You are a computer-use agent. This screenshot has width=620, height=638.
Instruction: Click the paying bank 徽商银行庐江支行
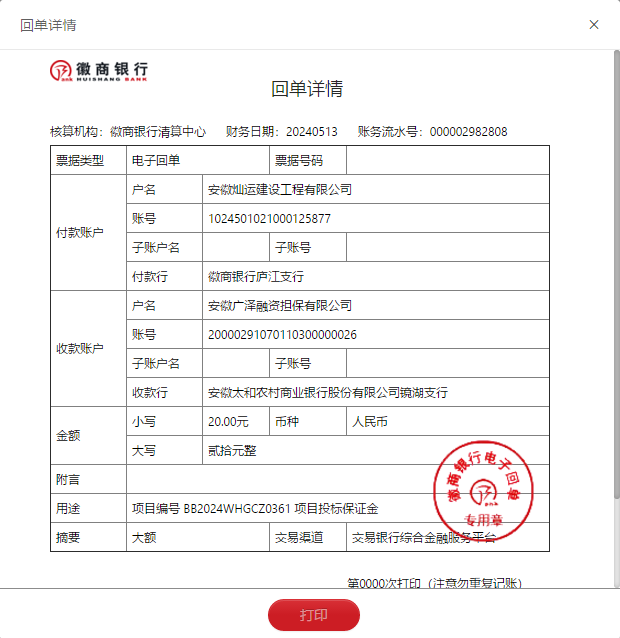[255, 277]
